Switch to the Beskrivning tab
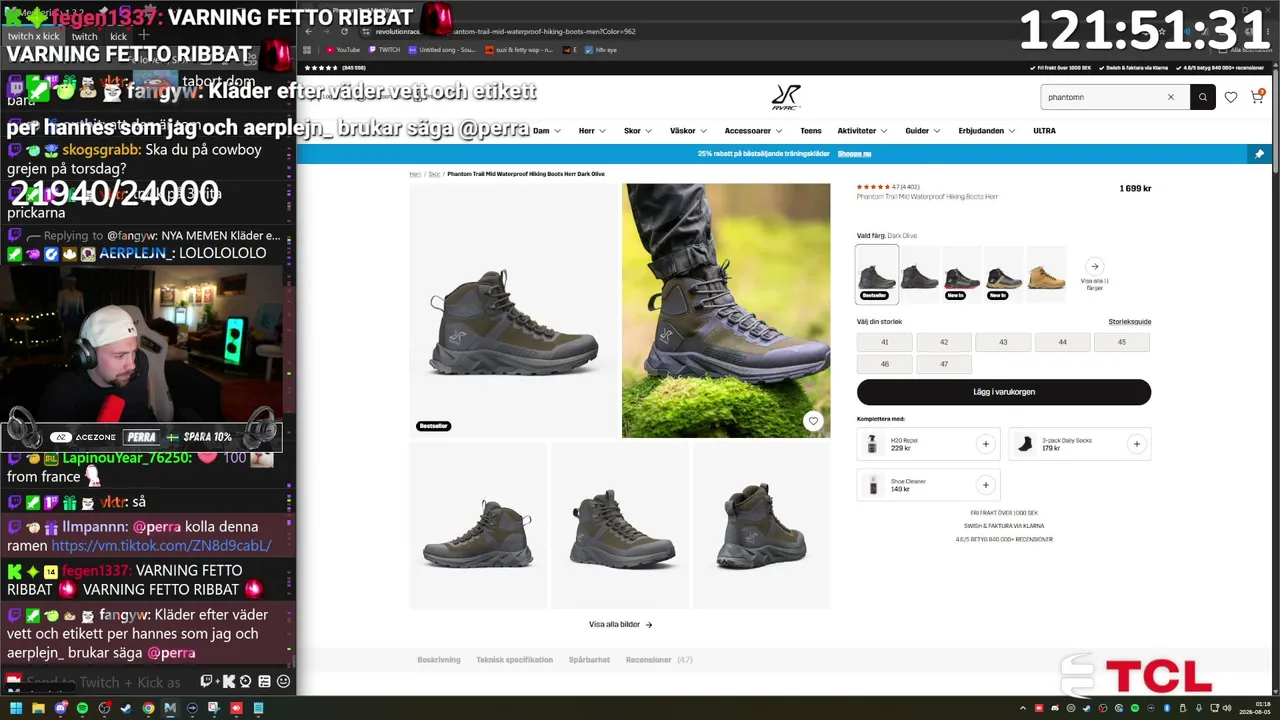This screenshot has width=1280, height=720. [439, 660]
